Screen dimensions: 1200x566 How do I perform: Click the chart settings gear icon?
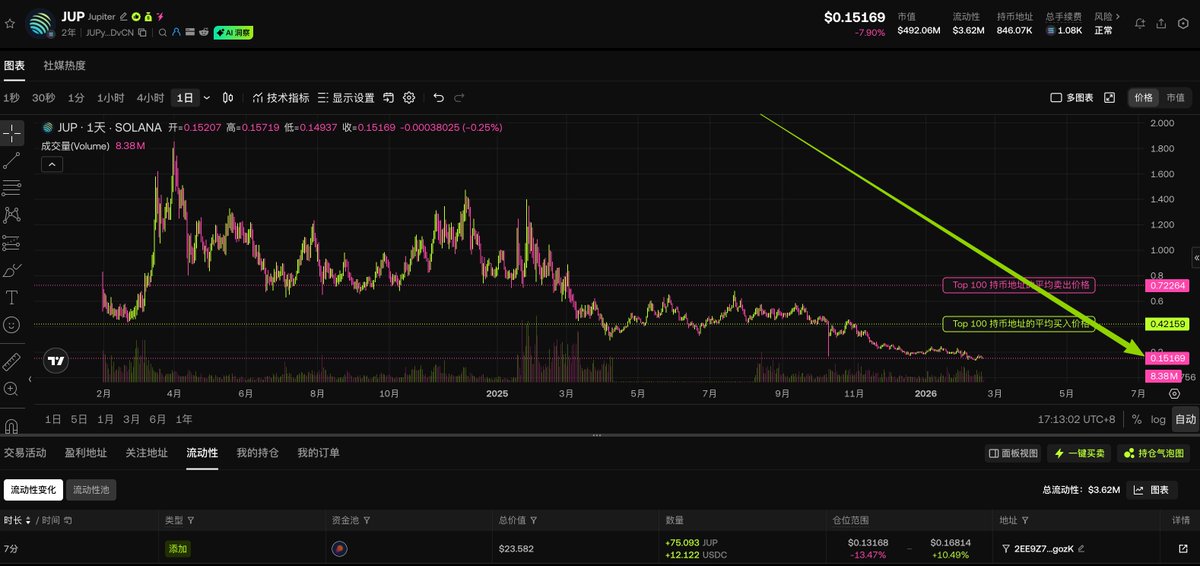409,98
